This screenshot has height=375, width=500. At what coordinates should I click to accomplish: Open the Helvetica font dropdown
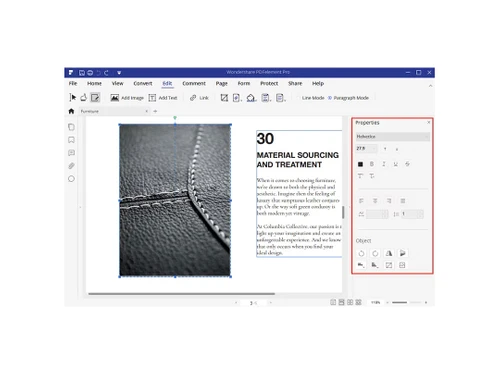click(393, 136)
